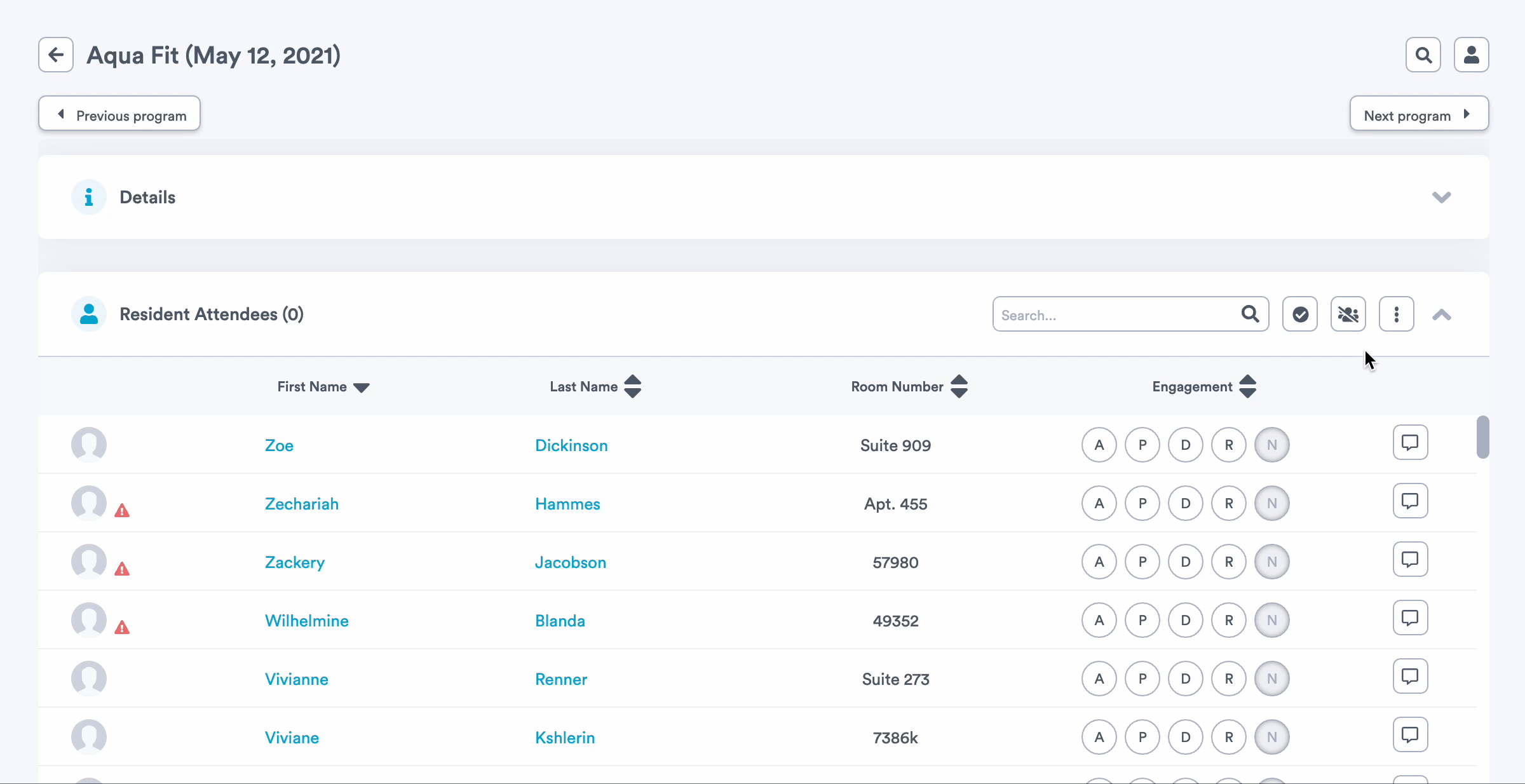The image size is (1525, 784).
Task: Click the back arrow button
Action: click(x=56, y=55)
